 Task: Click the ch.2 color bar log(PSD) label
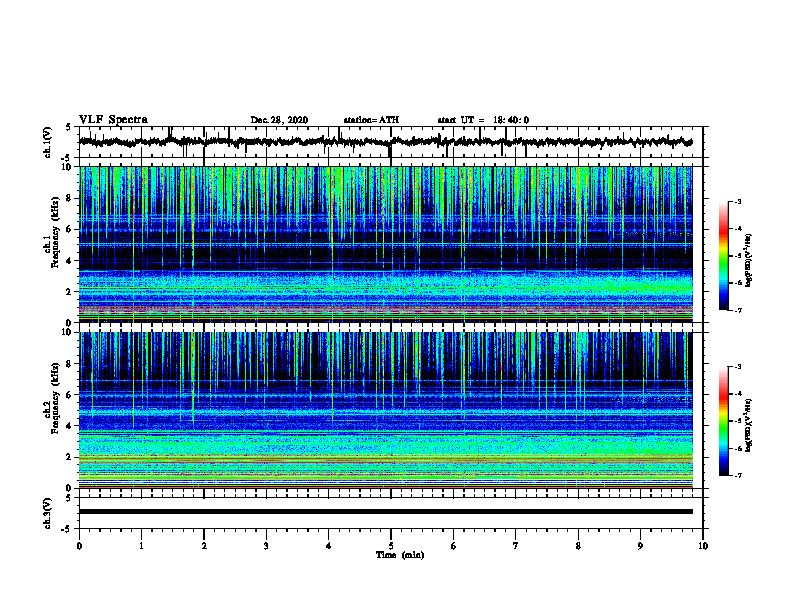(x=749, y=426)
